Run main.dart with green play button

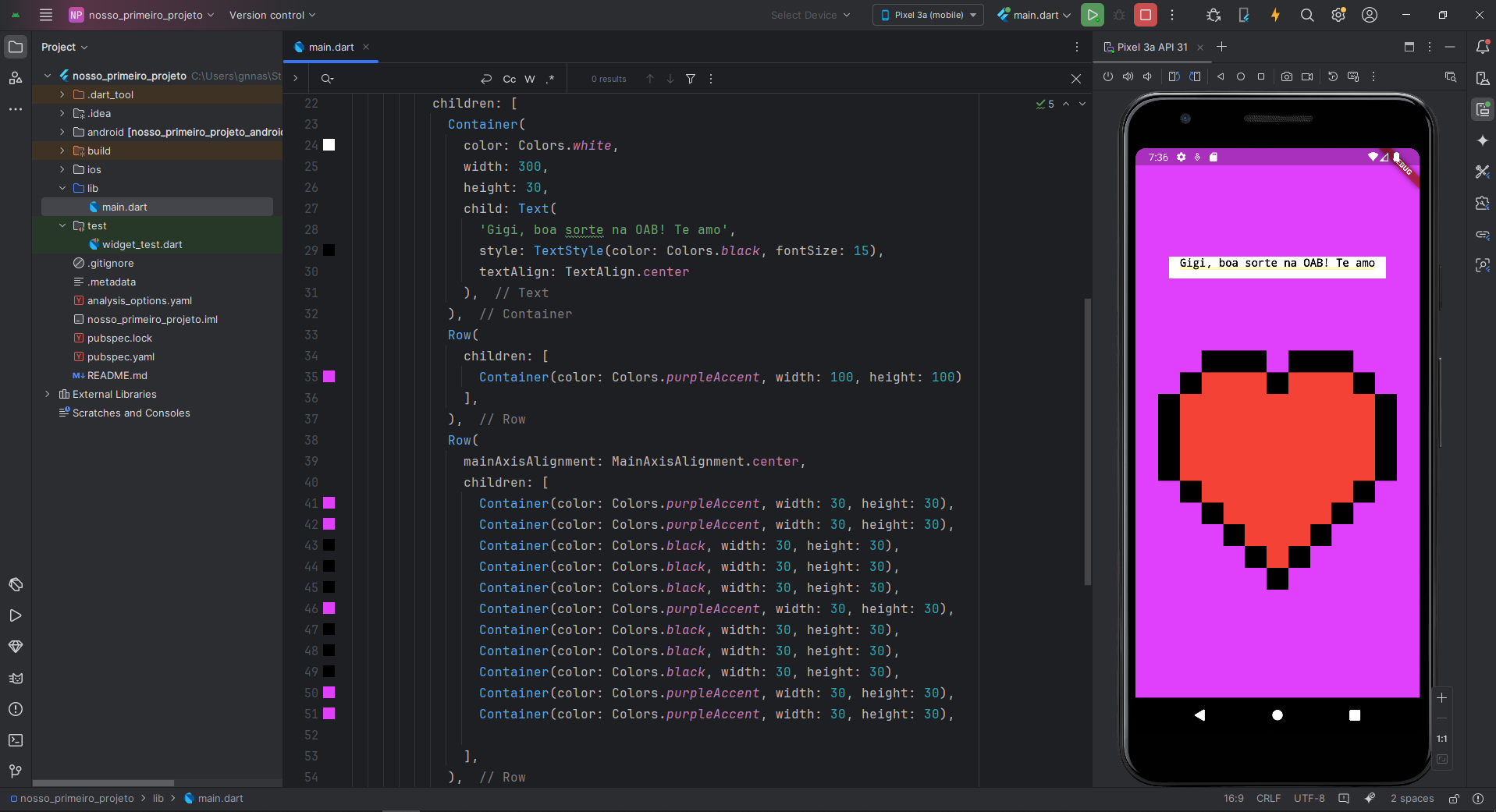click(x=1093, y=15)
